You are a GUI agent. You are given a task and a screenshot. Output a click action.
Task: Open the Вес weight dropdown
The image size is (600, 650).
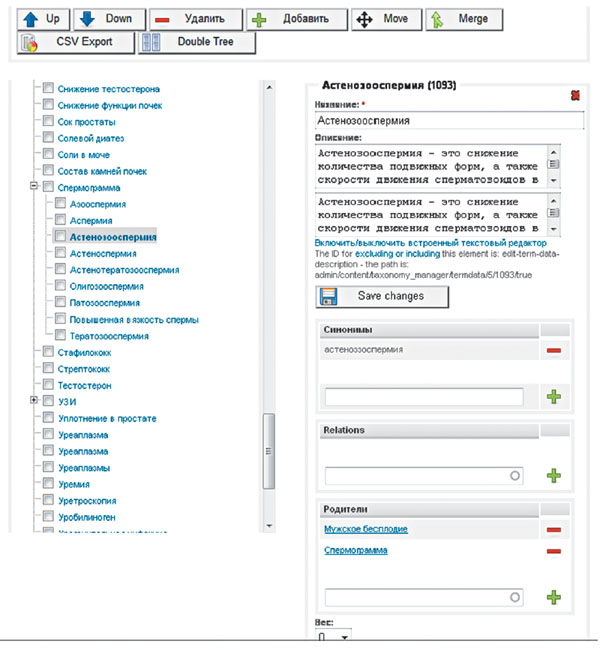click(333, 636)
